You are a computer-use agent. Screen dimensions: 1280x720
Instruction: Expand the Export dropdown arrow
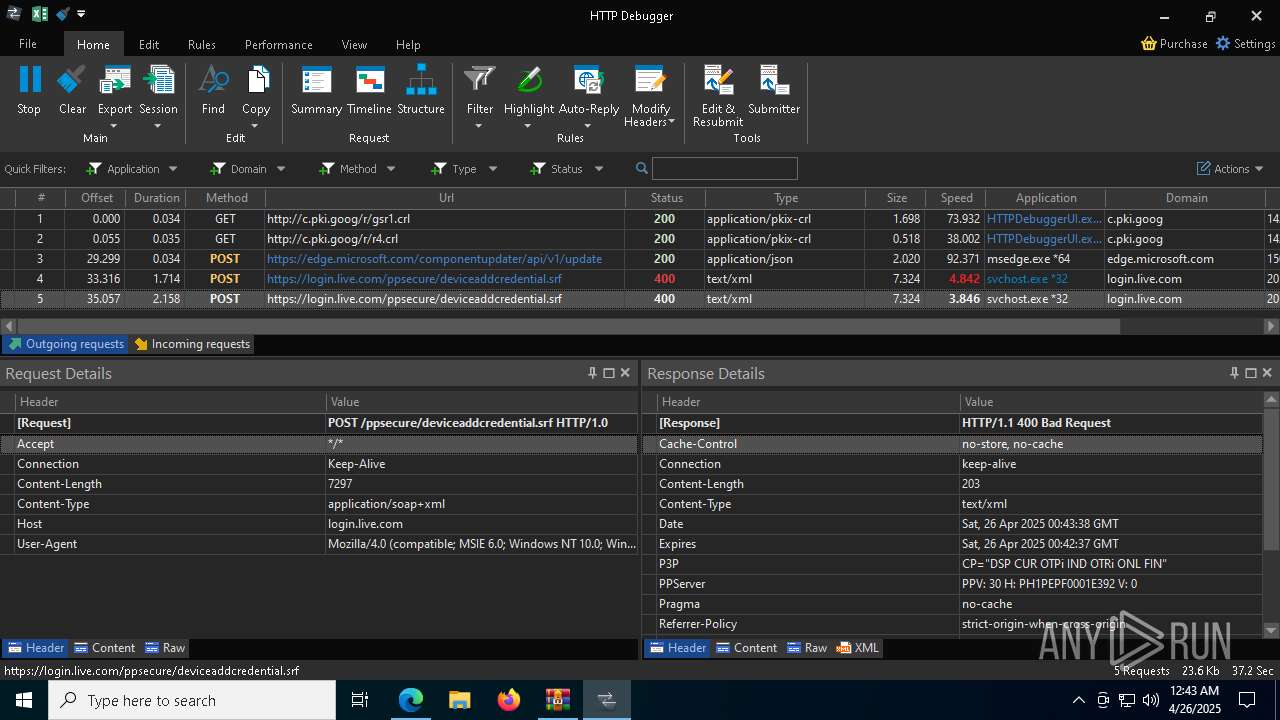click(x=114, y=126)
